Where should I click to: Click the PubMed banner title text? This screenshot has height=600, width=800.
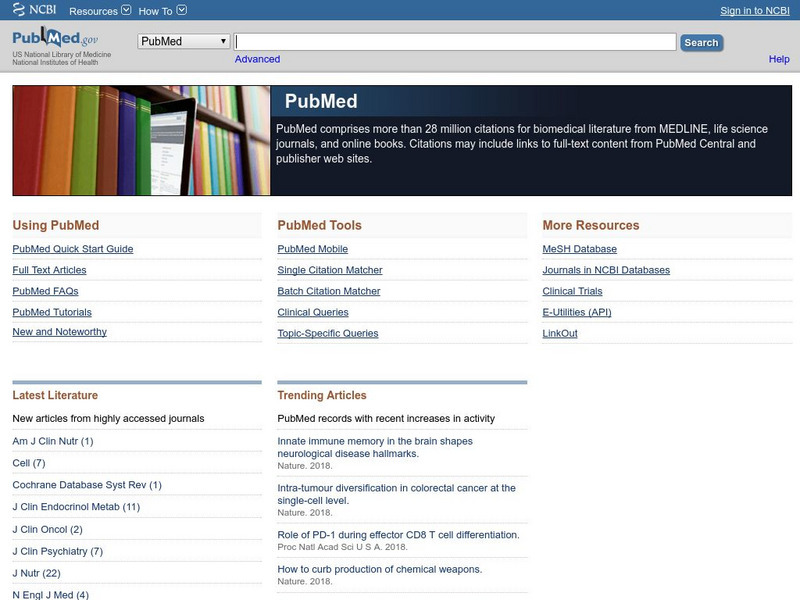(x=321, y=101)
